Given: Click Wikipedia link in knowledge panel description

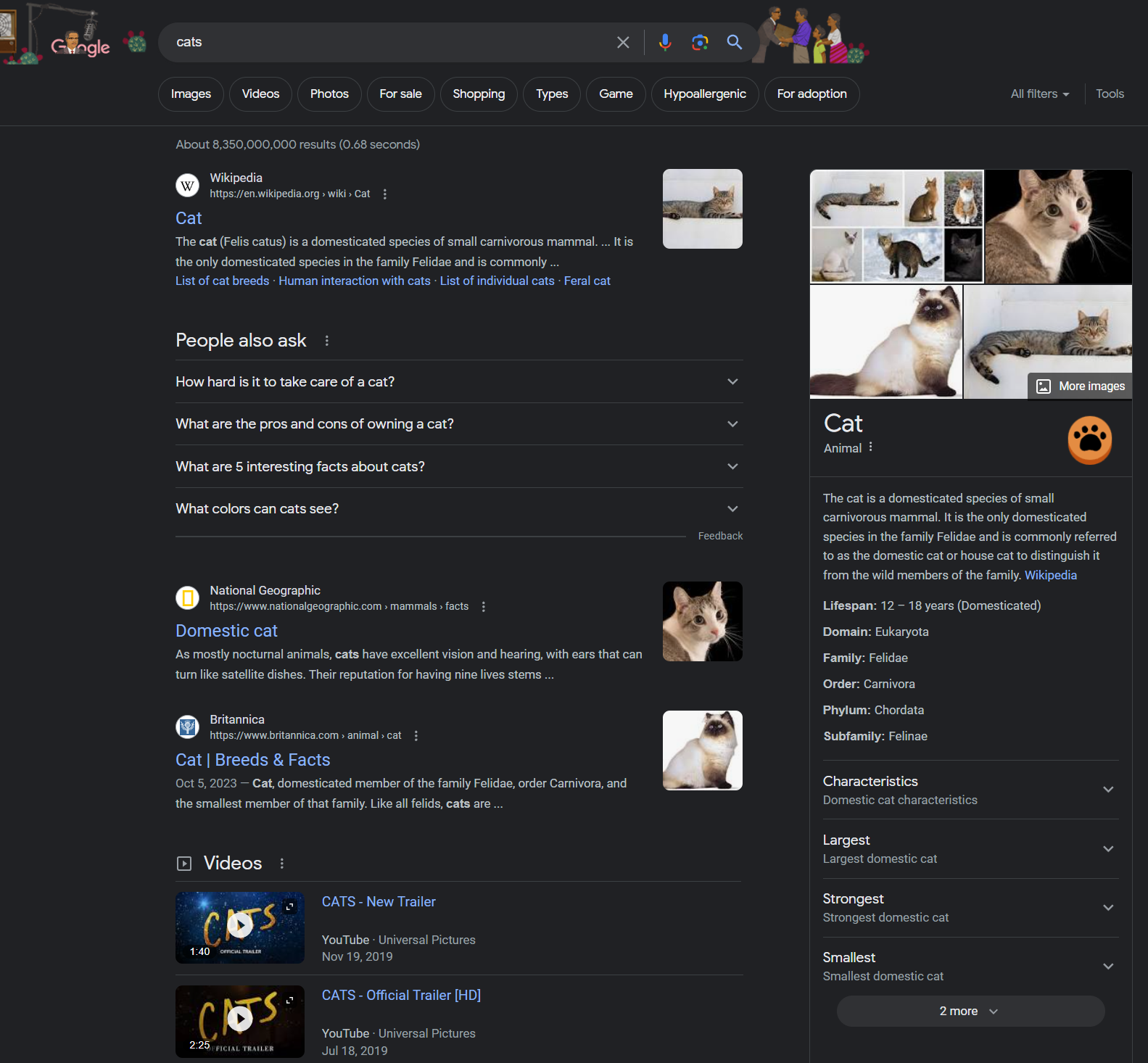Looking at the screenshot, I should [x=1050, y=576].
